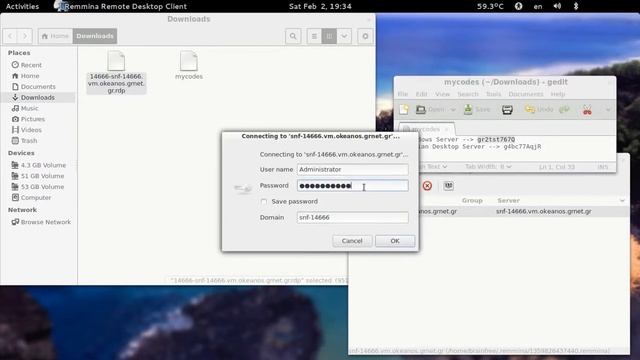Focus the Password input field
The width and height of the screenshot is (640, 360).
(x=352, y=186)
